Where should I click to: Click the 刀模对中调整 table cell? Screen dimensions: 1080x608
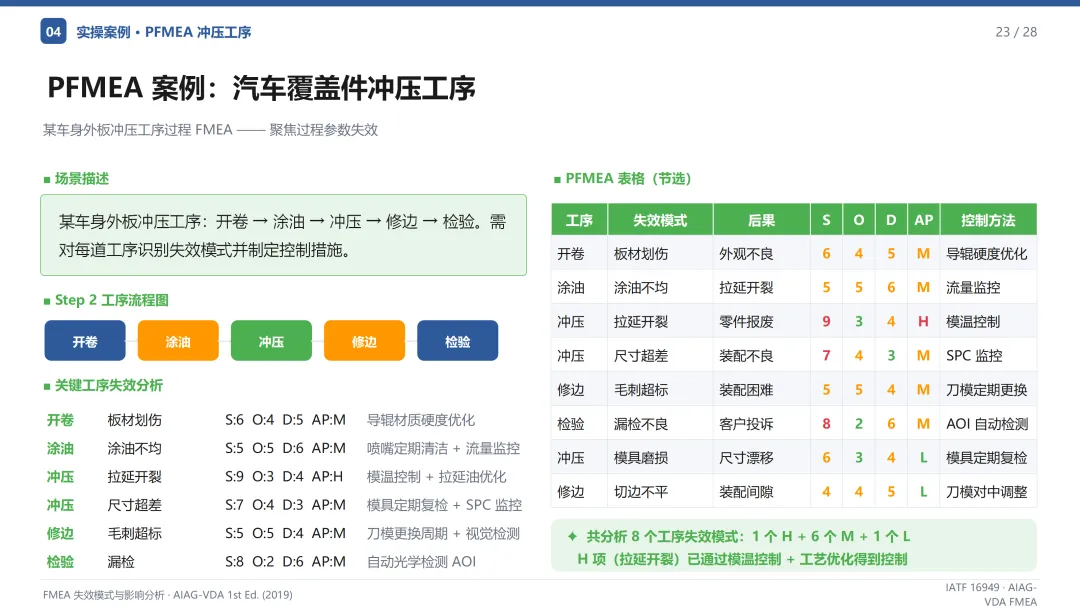tap(986, 492)
